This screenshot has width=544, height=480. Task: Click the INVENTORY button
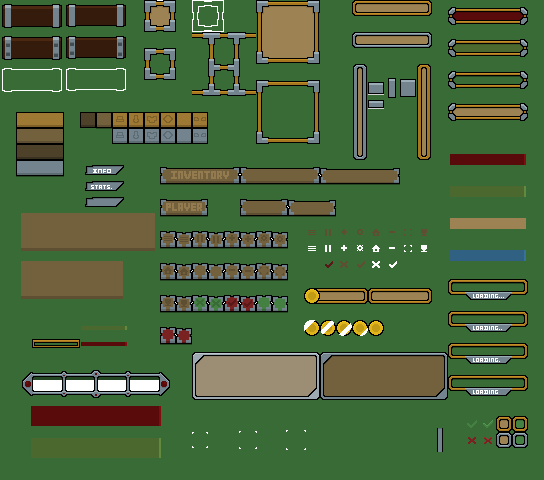(200, 175)
